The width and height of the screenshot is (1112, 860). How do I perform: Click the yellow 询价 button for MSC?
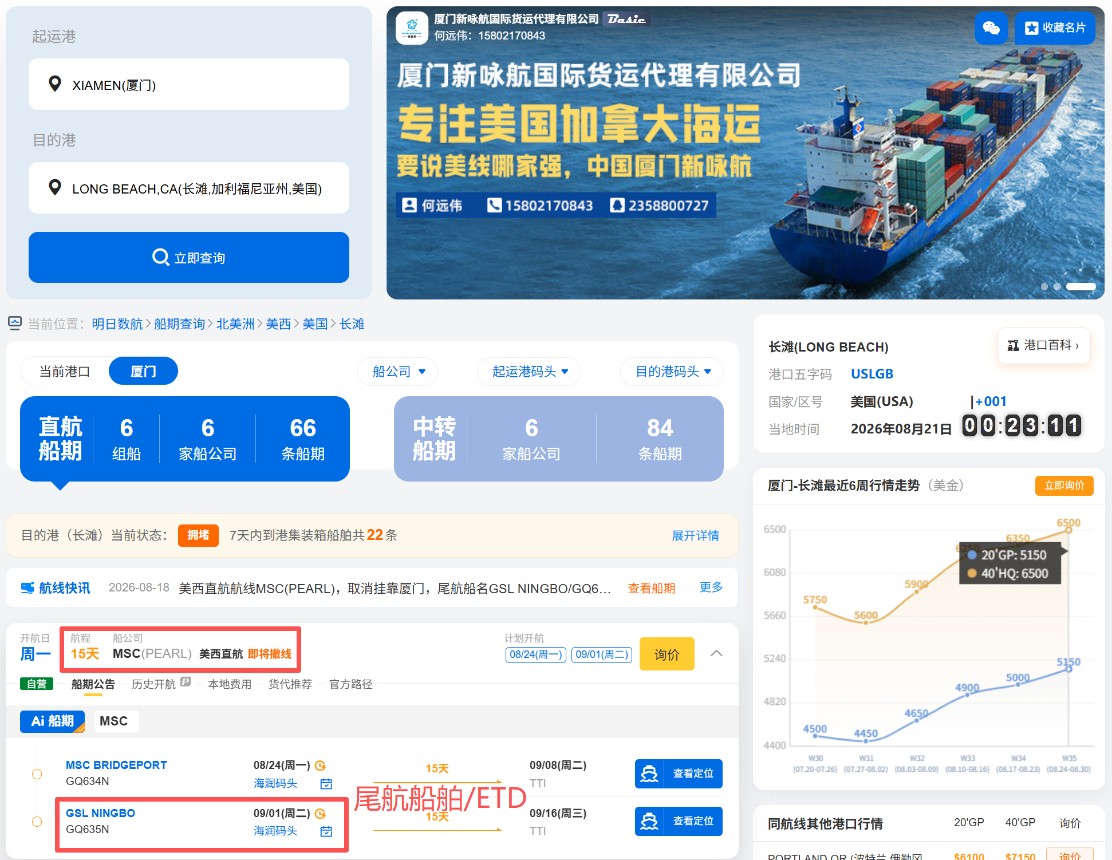[667, 654]
